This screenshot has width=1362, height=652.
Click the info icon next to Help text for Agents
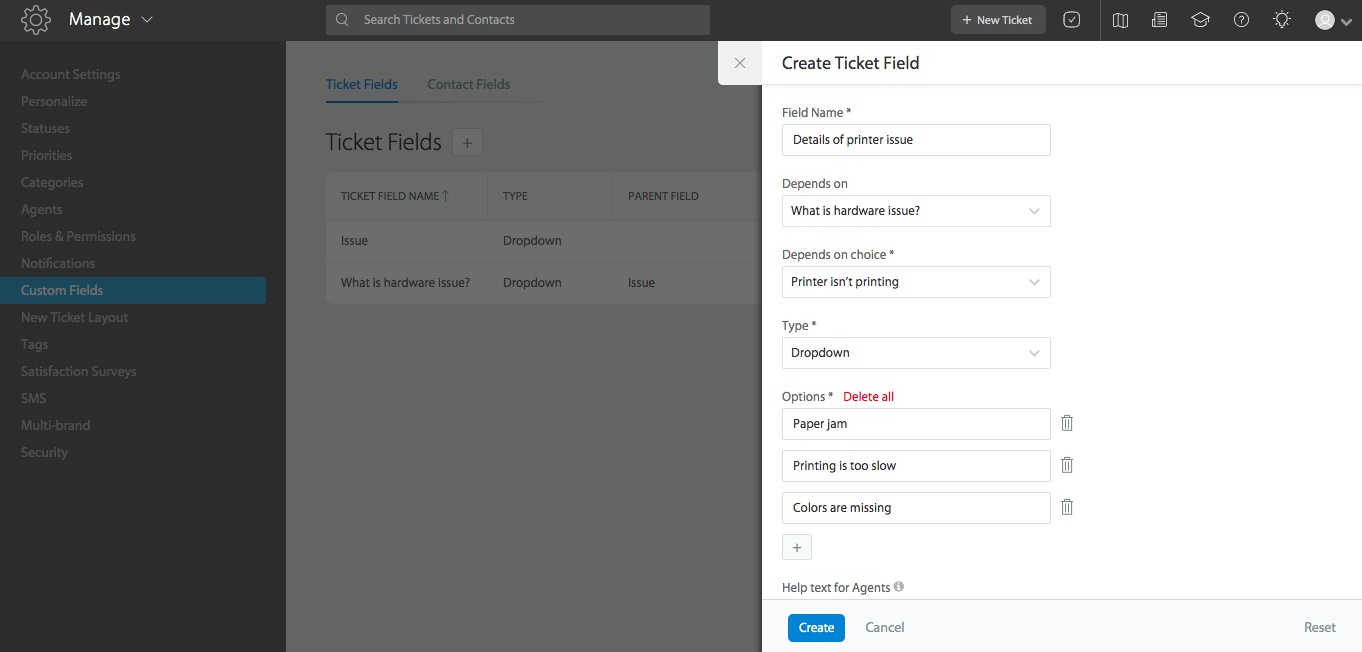[x=898, y=586]
